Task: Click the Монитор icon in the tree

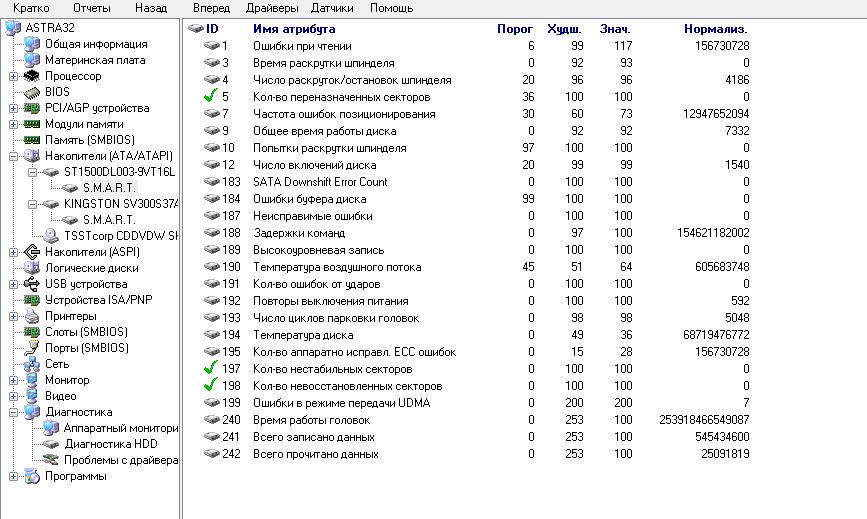Action: [32, 380]
